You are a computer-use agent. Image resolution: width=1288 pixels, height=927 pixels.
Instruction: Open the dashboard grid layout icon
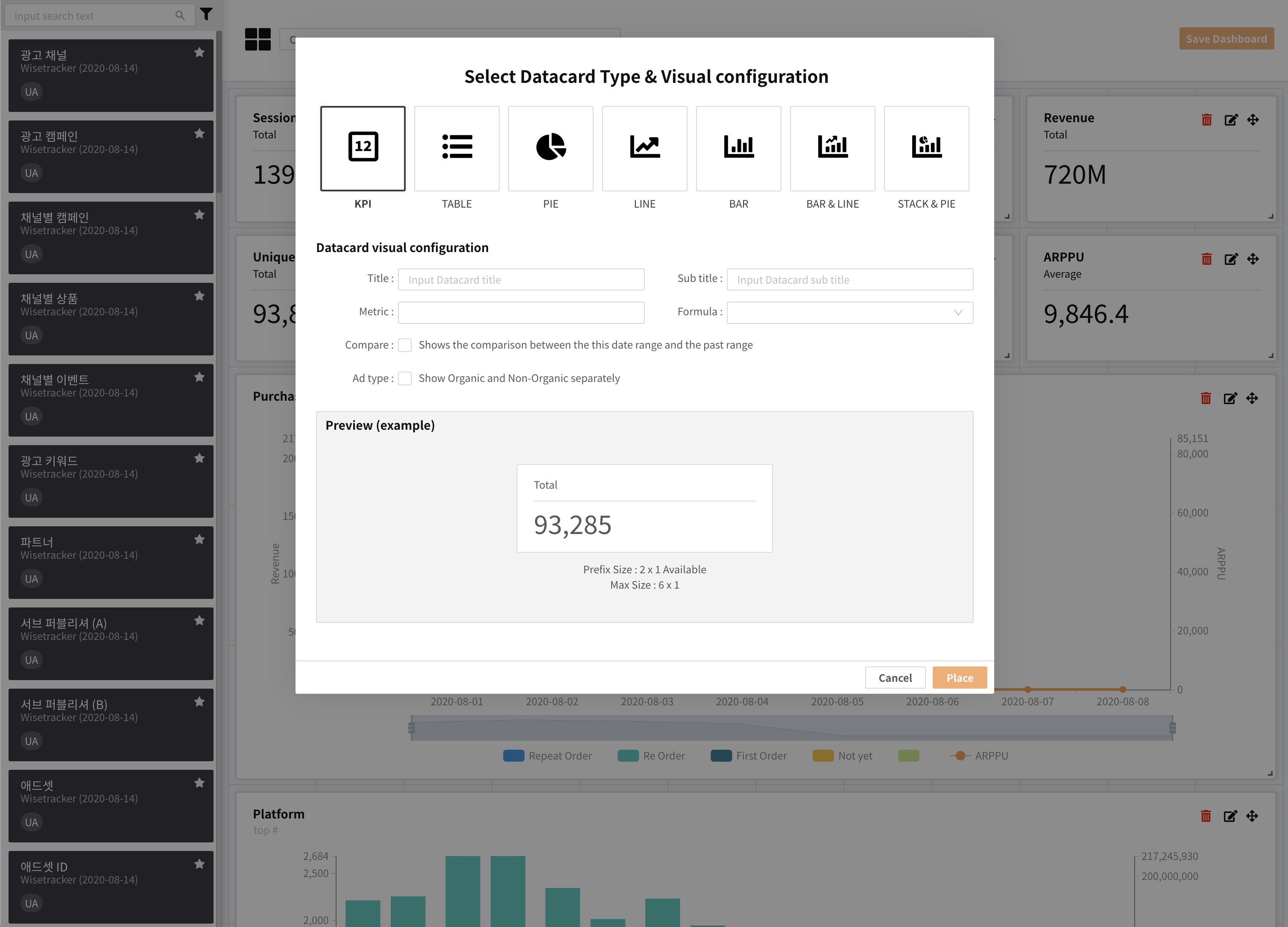[258, 39]
